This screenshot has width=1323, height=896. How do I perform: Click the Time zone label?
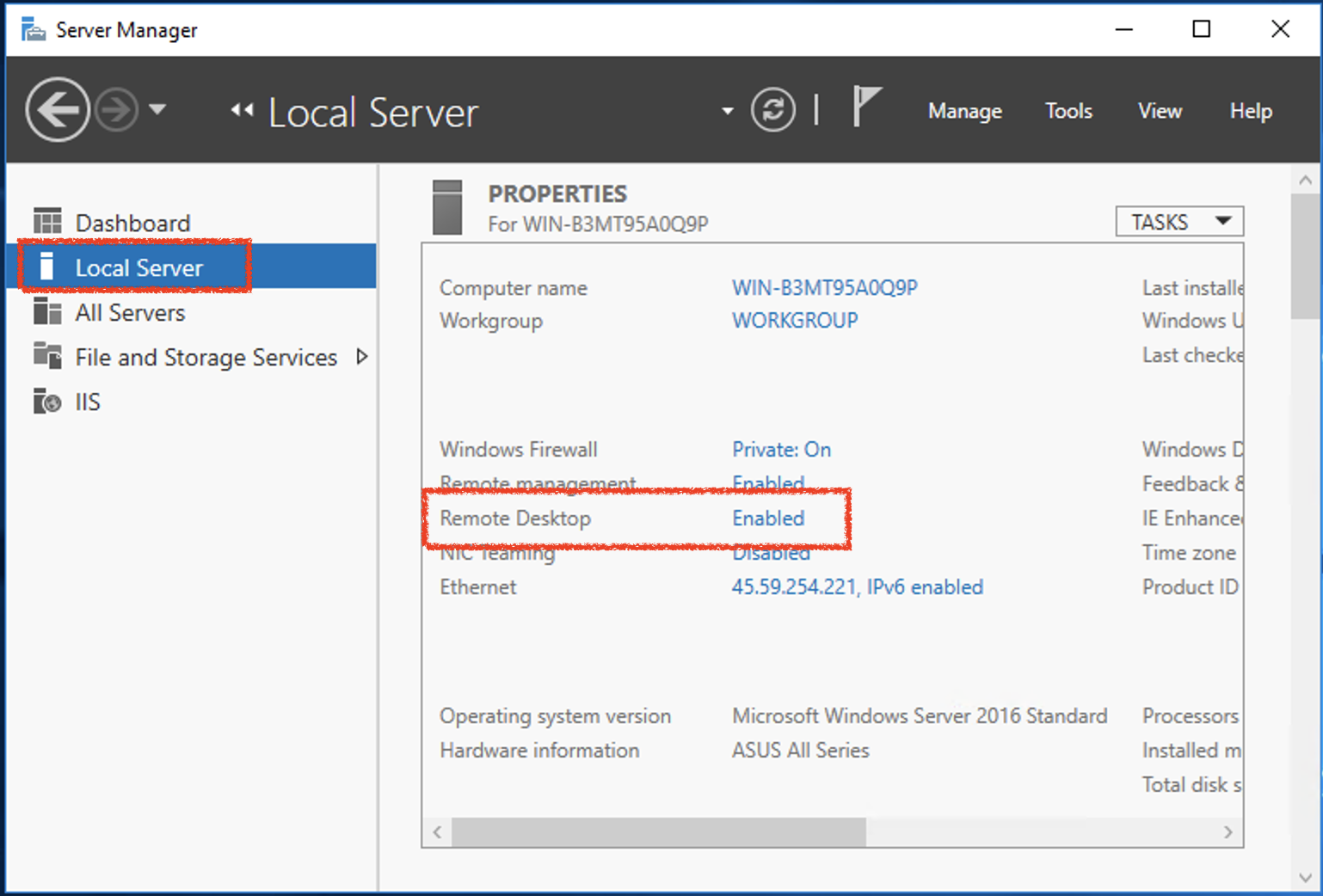coord(1189,552)
